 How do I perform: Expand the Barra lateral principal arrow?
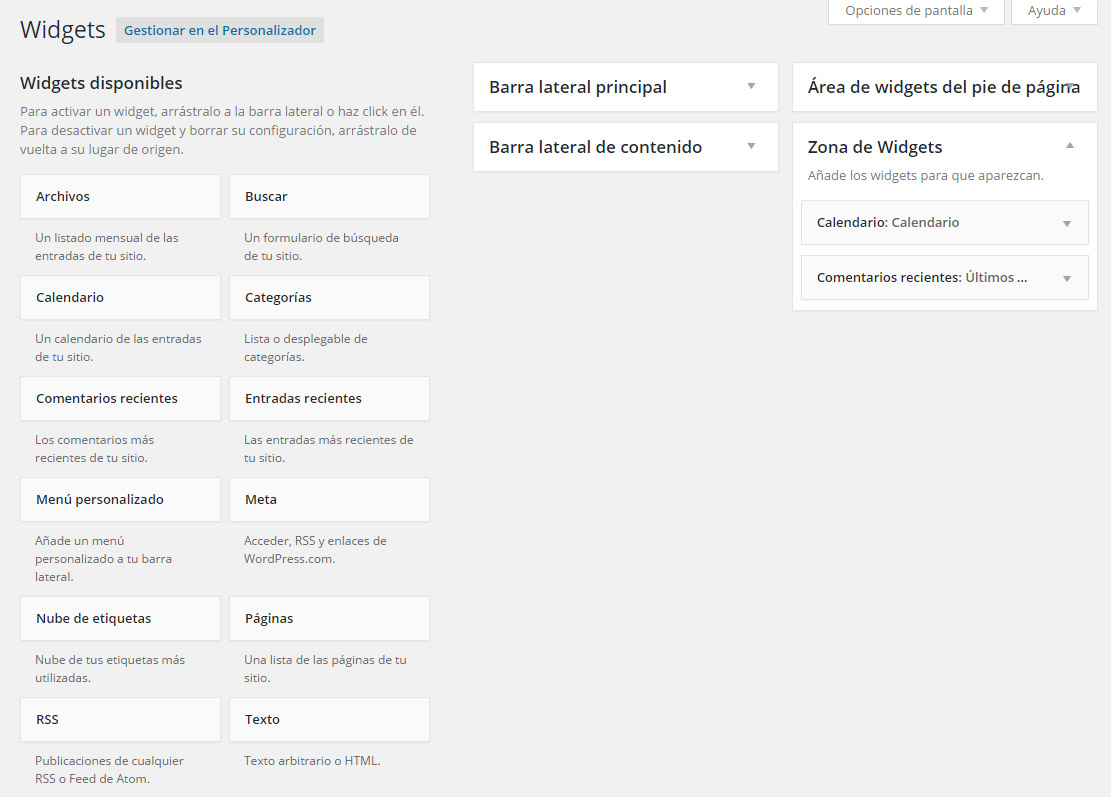point(751,86)
